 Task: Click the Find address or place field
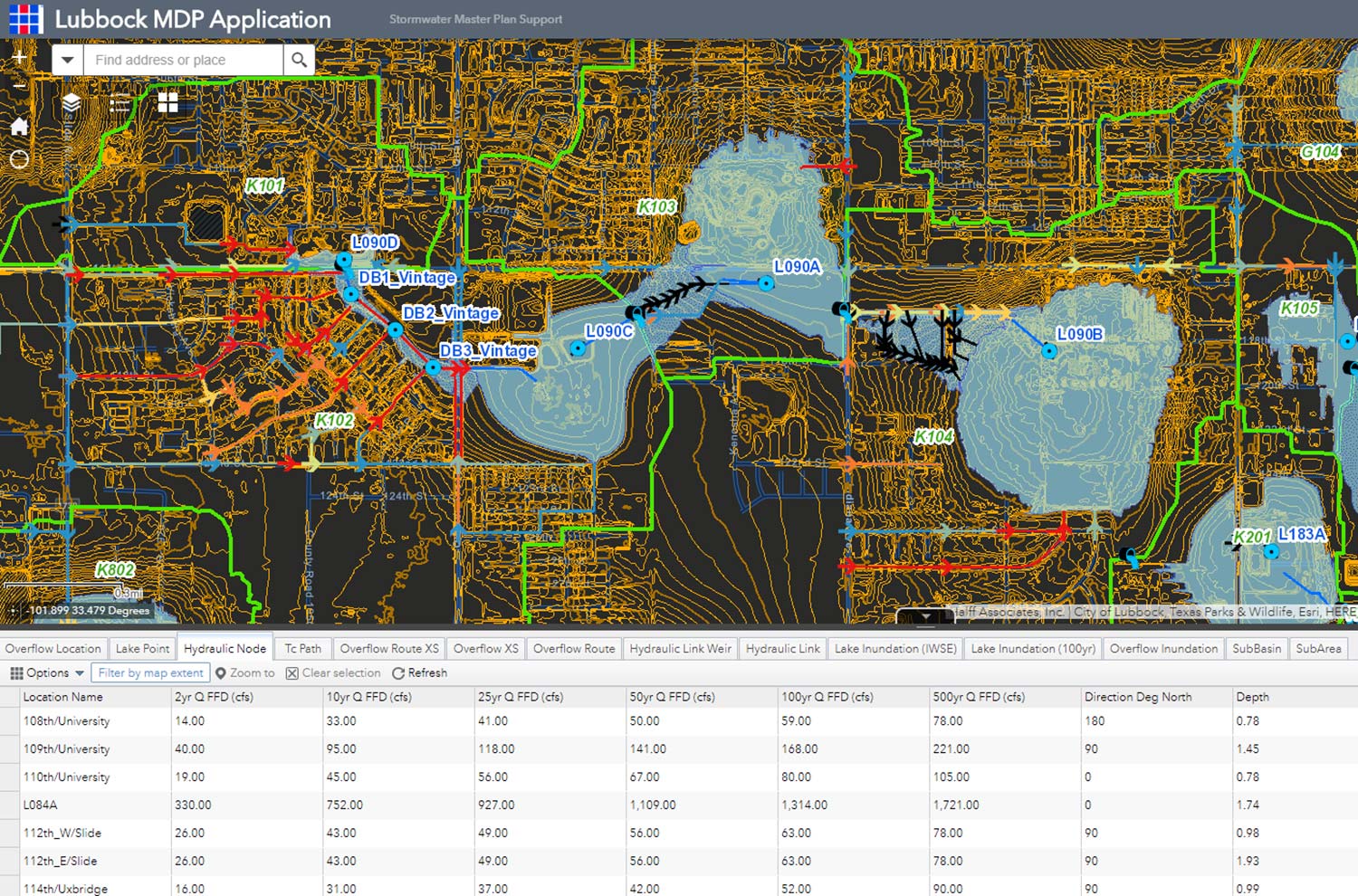183,60
